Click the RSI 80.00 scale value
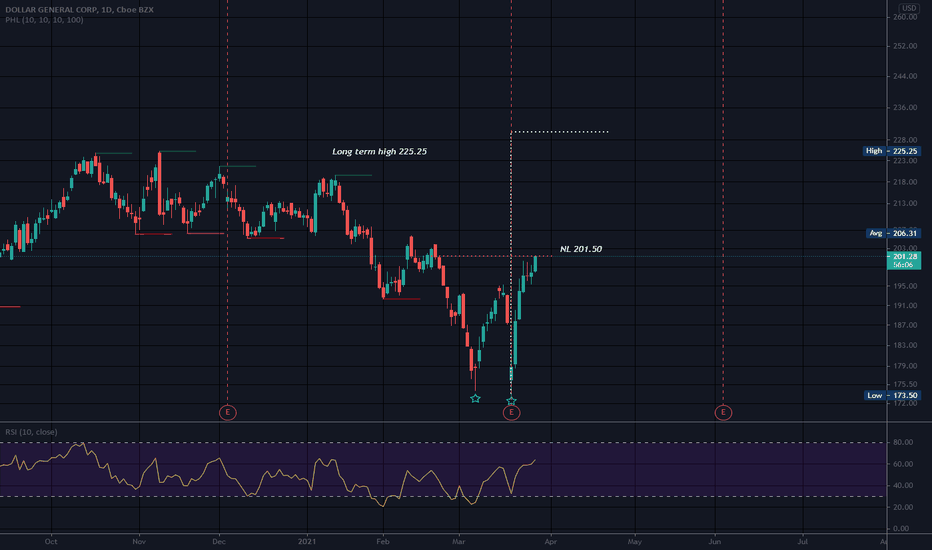This screenshot has height=550, width=932. coord(903,442)
